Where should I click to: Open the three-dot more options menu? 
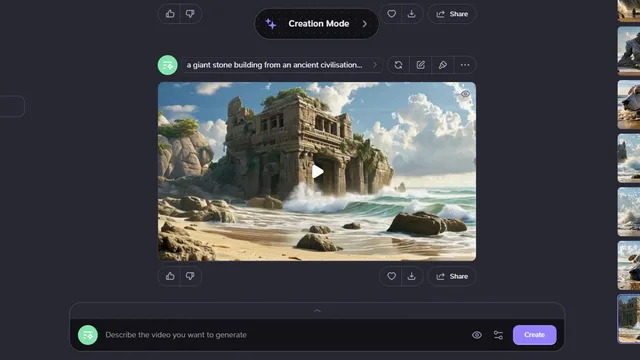tap(465, 65)
